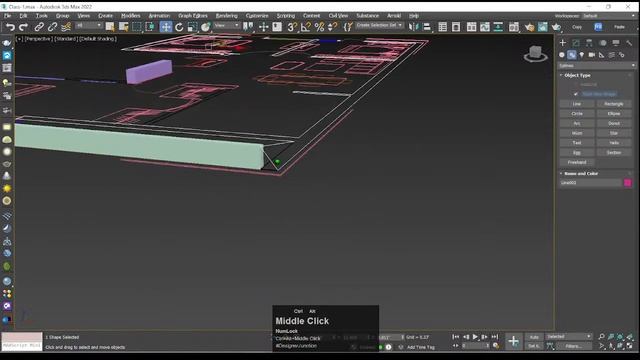Open the Create Selection Set dropdown
The image size is (640, 360).
379,26
